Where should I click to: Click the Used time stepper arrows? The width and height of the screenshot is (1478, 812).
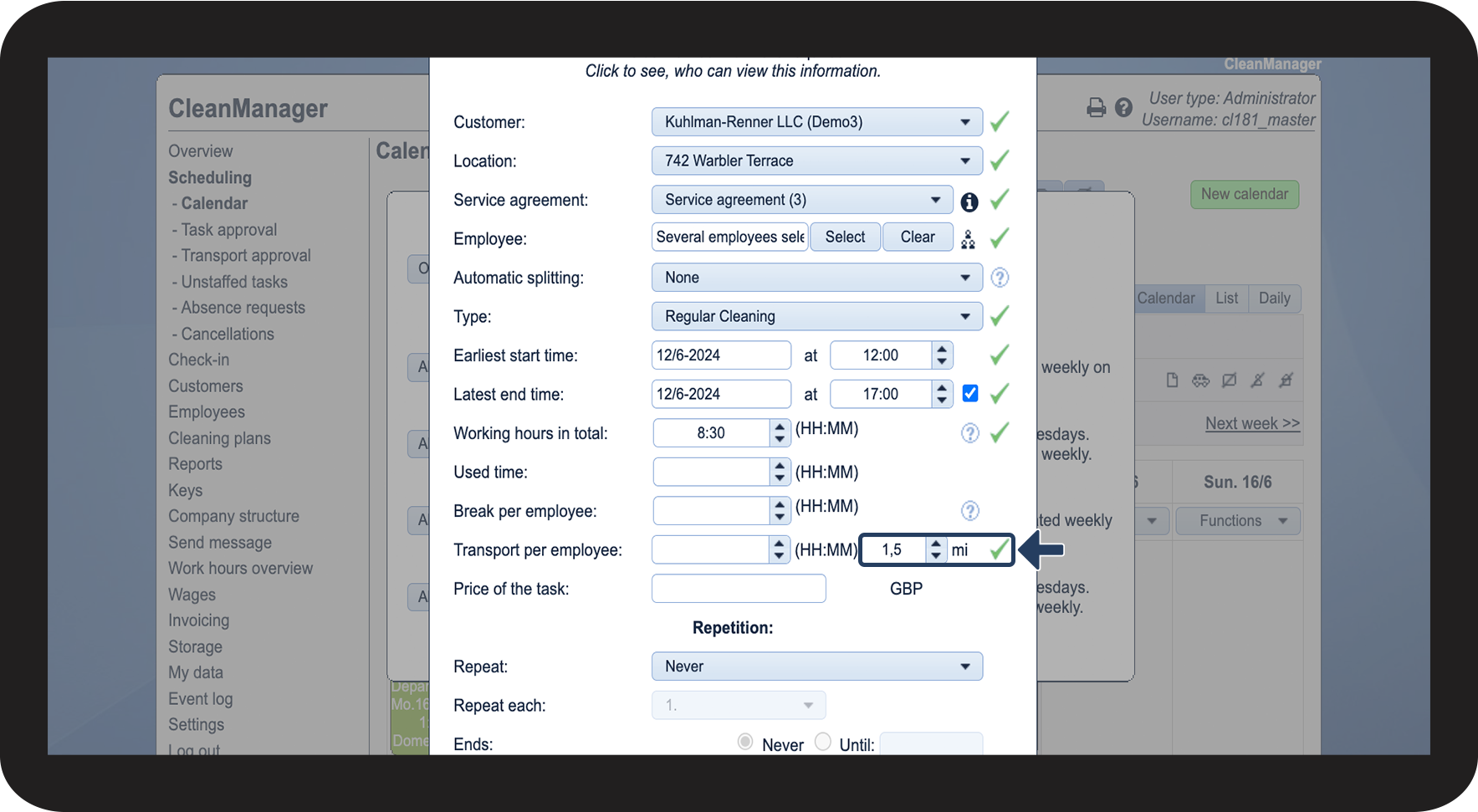pos(780,472)
